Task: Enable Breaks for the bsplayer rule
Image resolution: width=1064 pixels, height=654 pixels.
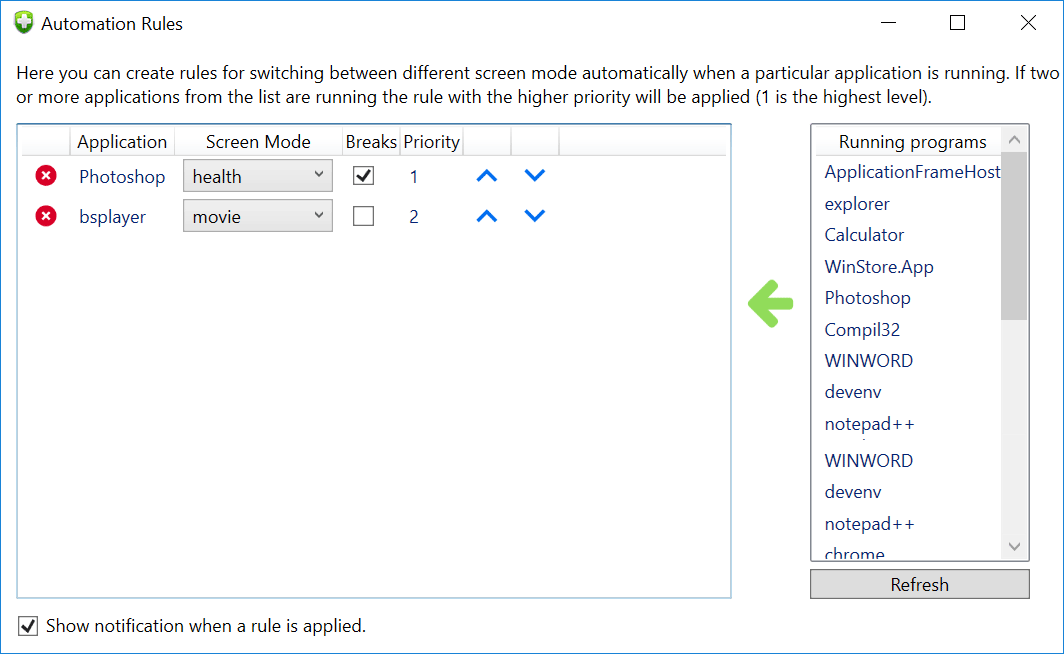Action: (363, 214)
